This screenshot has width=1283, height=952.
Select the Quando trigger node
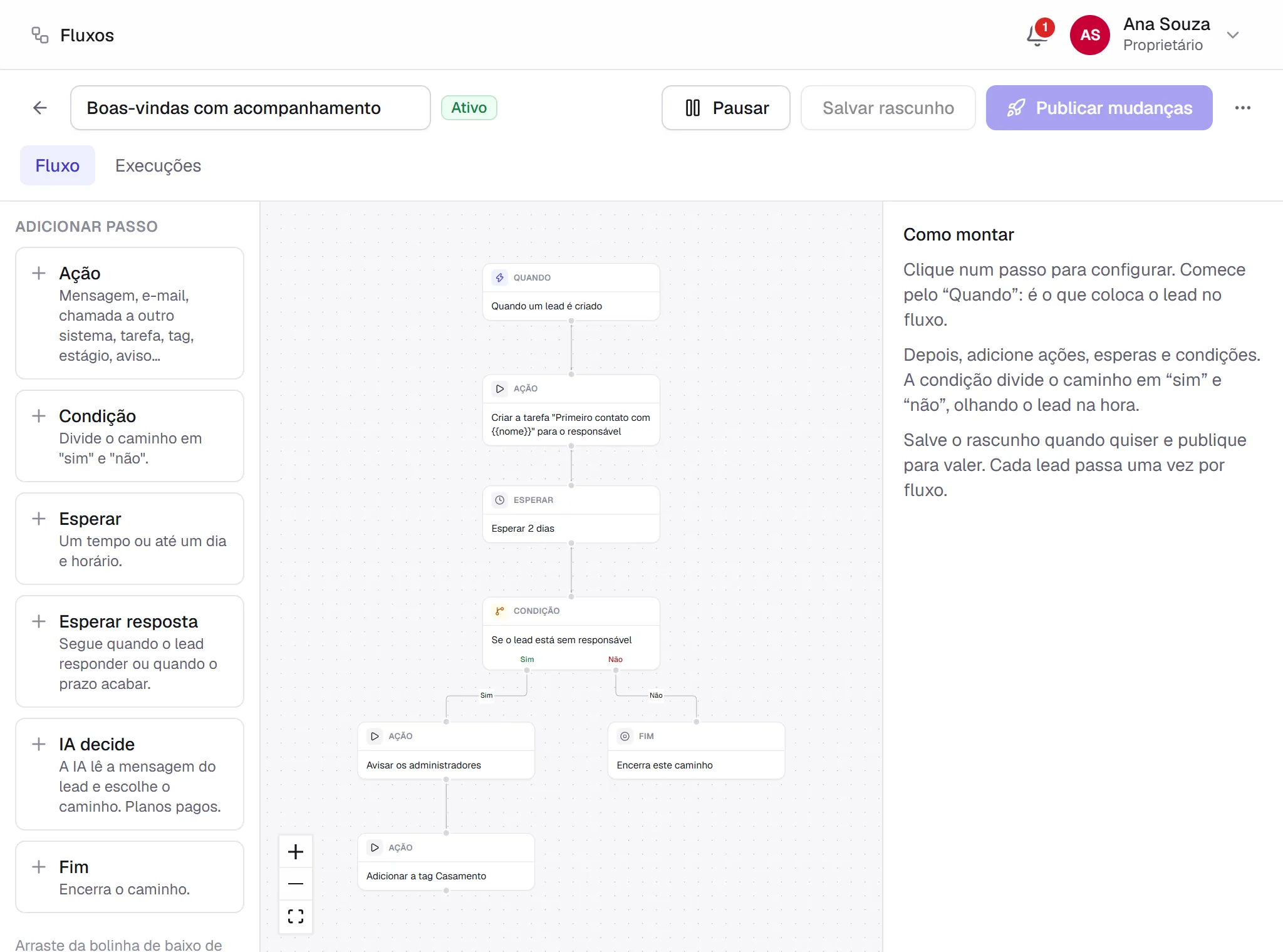click(571, 292)
